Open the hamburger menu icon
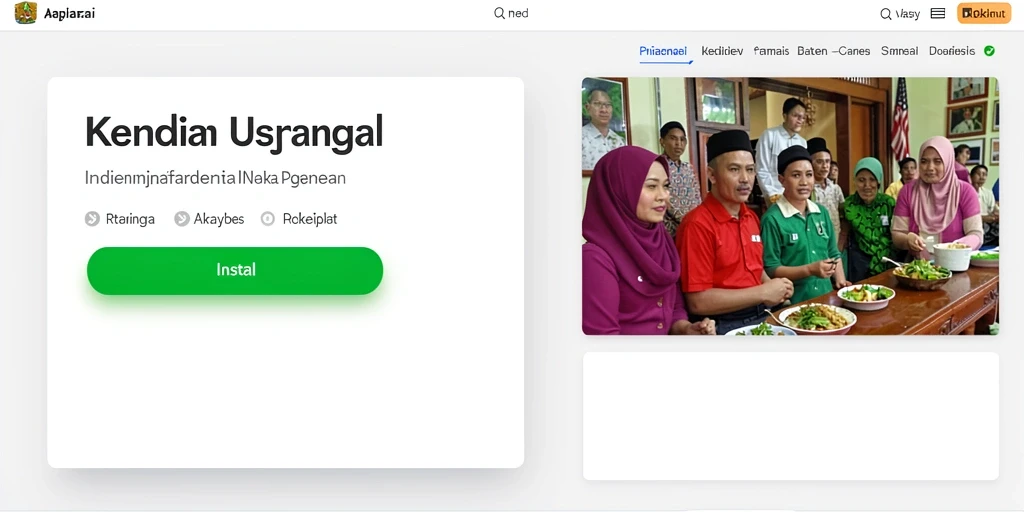The height and width of the screenshot is (512, 1024). click(938, 13)
